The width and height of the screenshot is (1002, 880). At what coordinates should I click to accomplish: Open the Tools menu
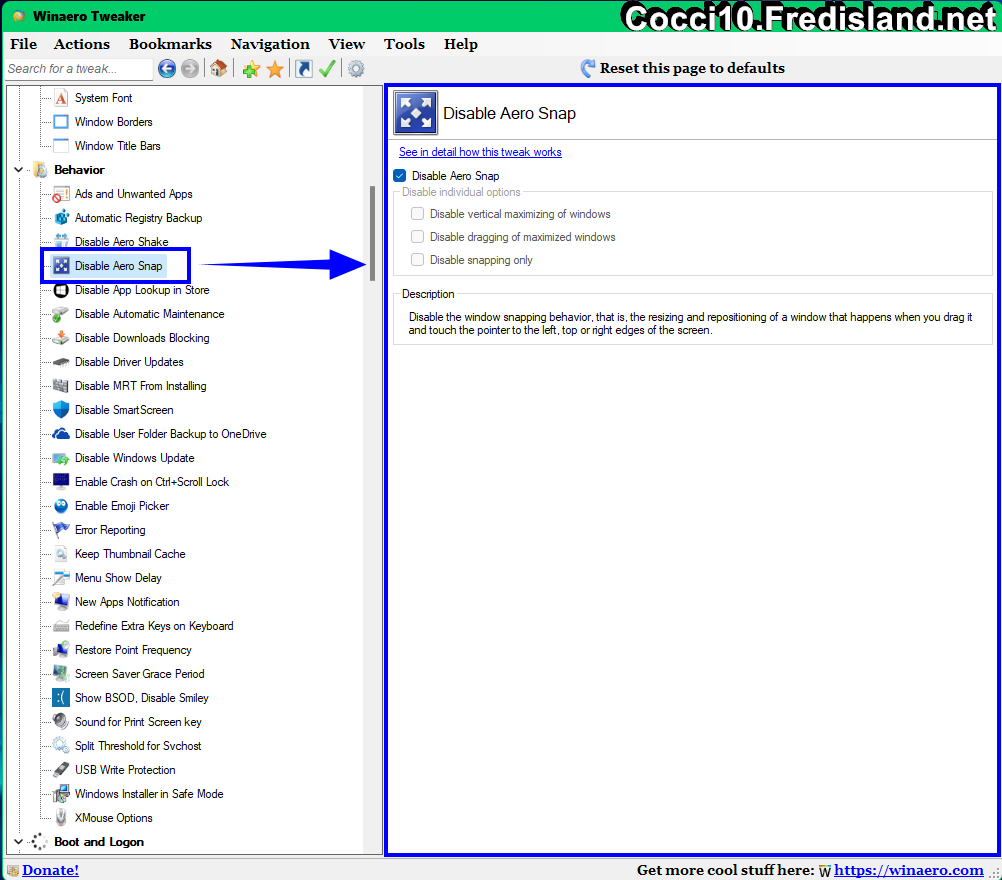404,44
